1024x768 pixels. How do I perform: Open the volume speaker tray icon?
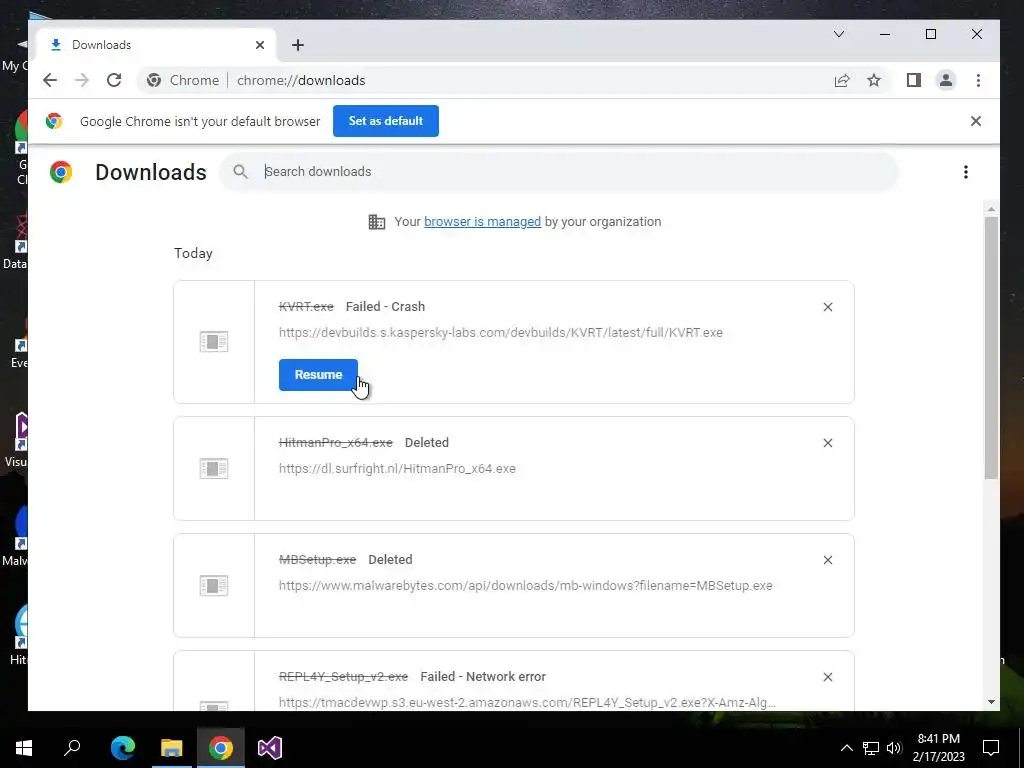894,748
